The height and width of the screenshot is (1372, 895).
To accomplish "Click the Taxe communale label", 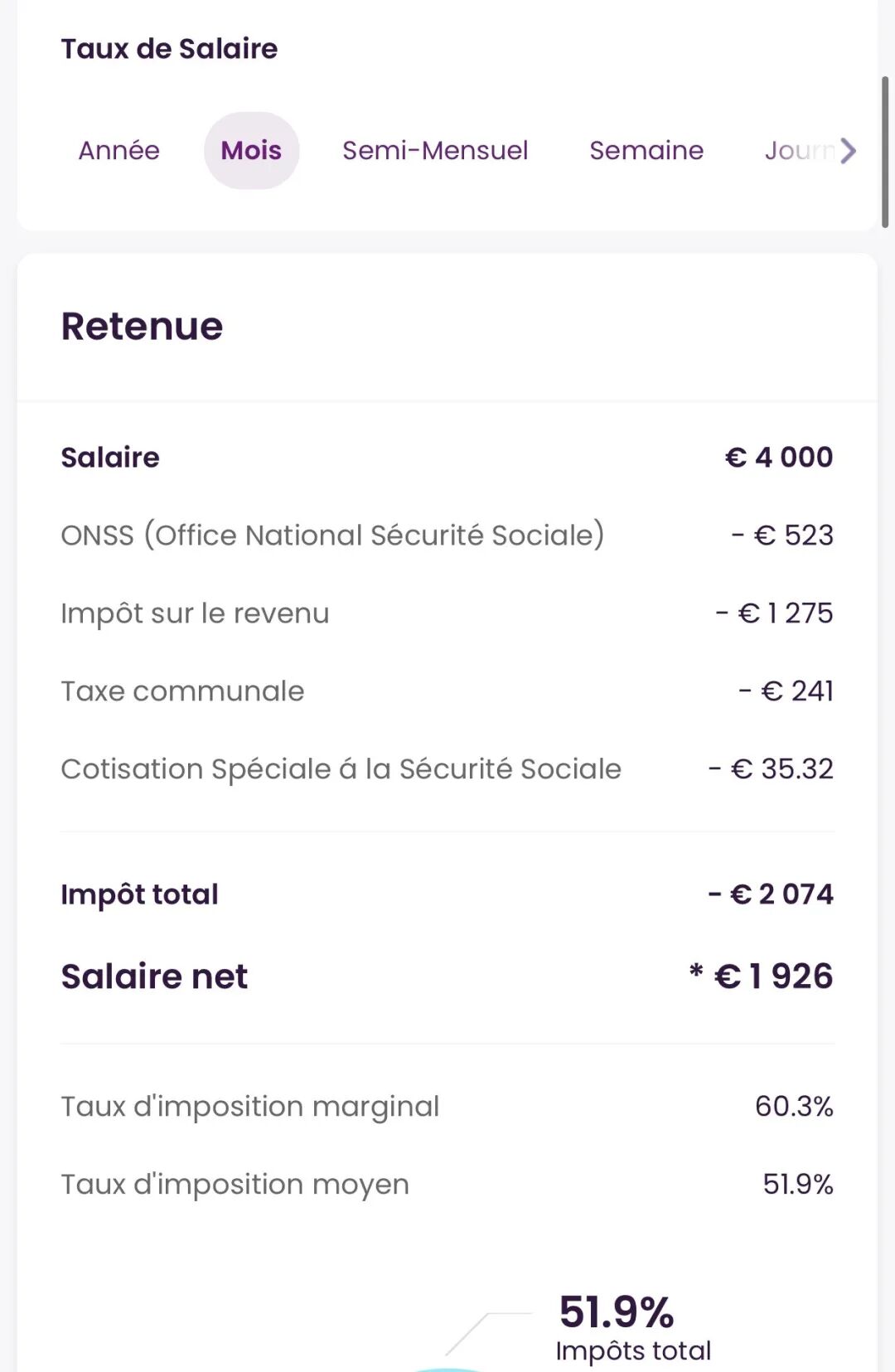I will [182, 691].
